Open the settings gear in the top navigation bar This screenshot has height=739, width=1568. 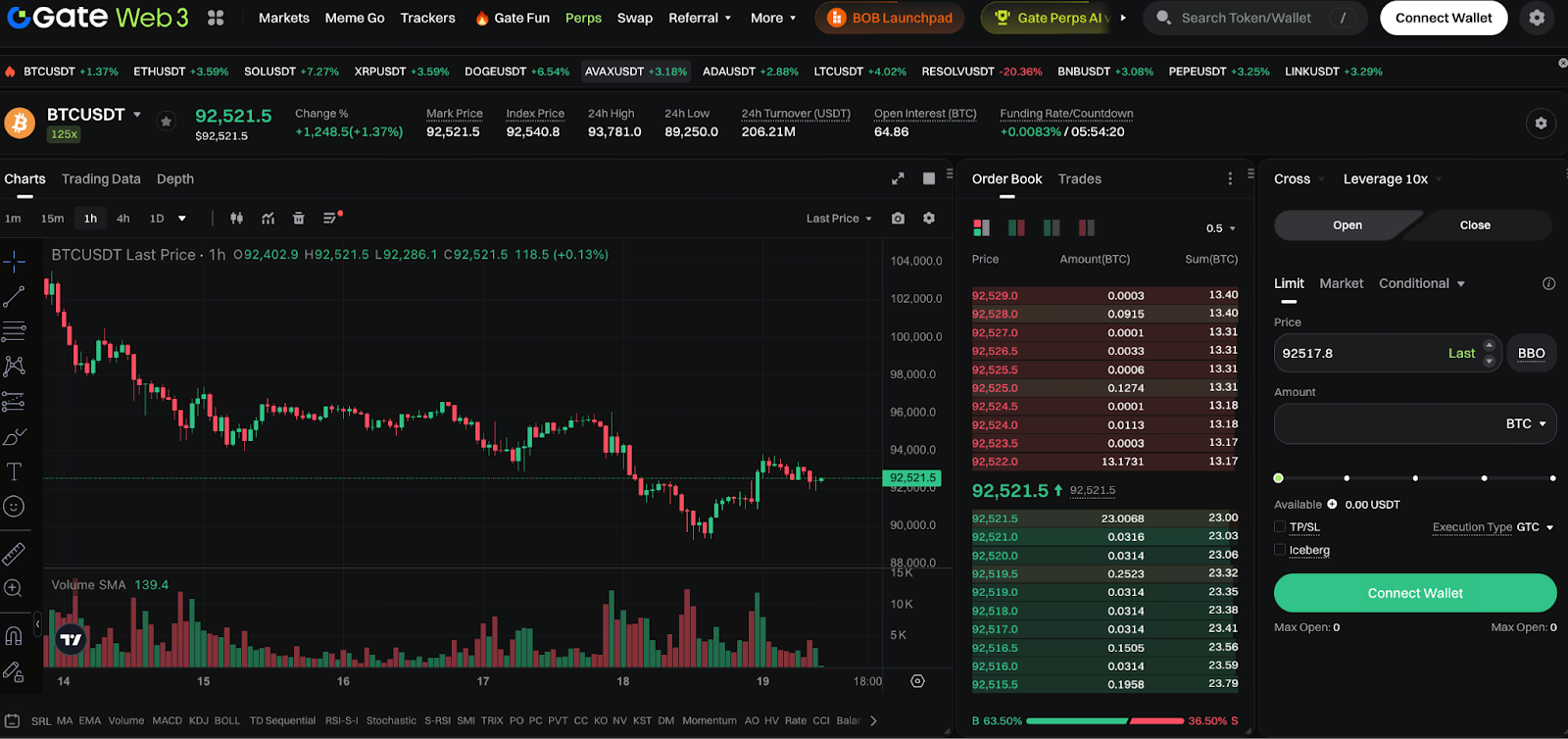(1537, 18)
